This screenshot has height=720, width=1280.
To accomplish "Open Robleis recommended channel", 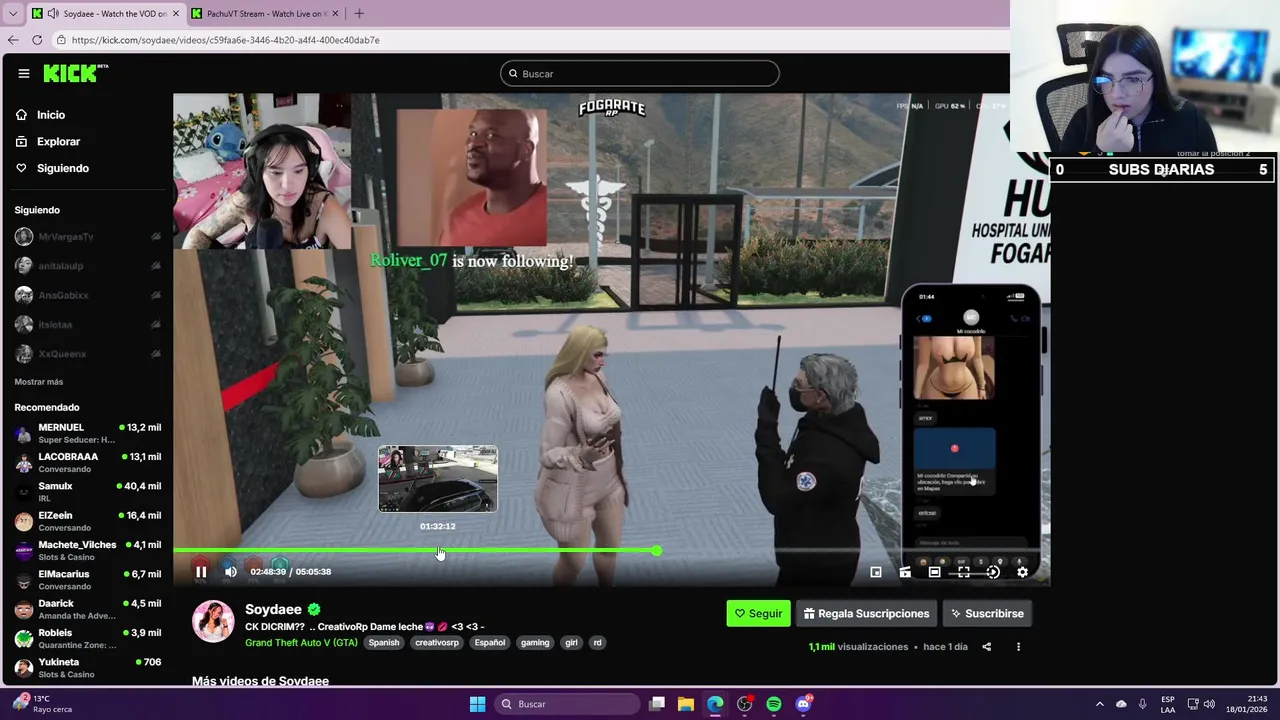I will pyautogui.click(x=88, y=639).
